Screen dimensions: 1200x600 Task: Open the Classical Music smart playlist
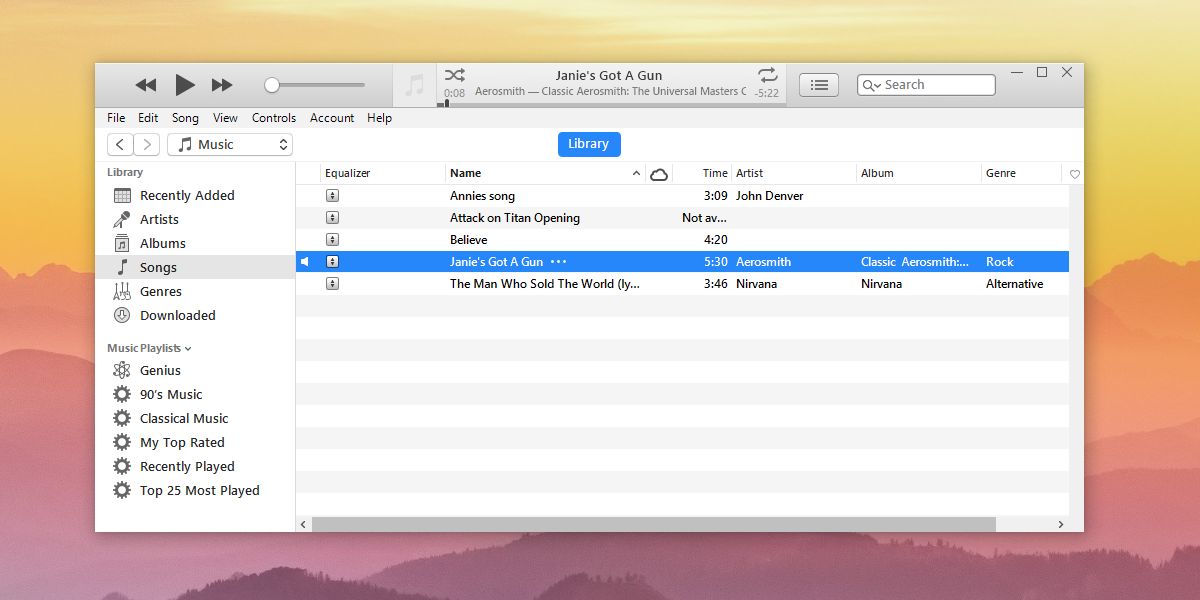click(195, 419)
